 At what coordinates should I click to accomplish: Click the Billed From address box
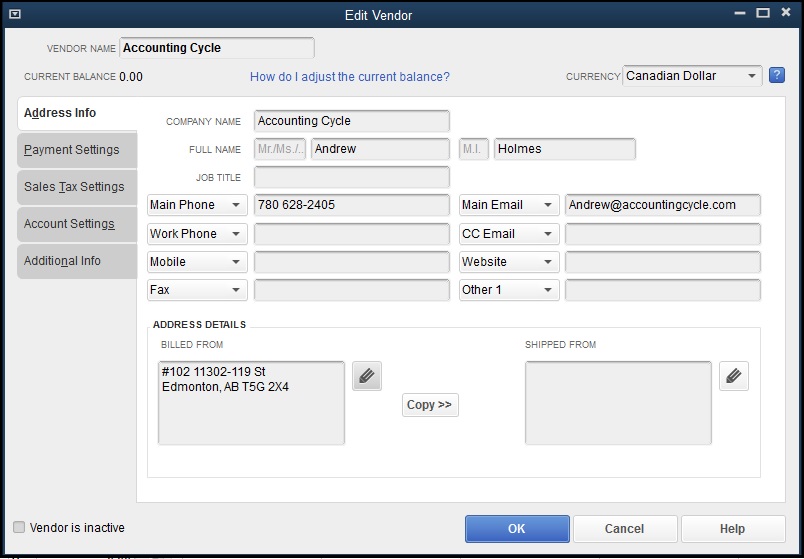point(251,403)
